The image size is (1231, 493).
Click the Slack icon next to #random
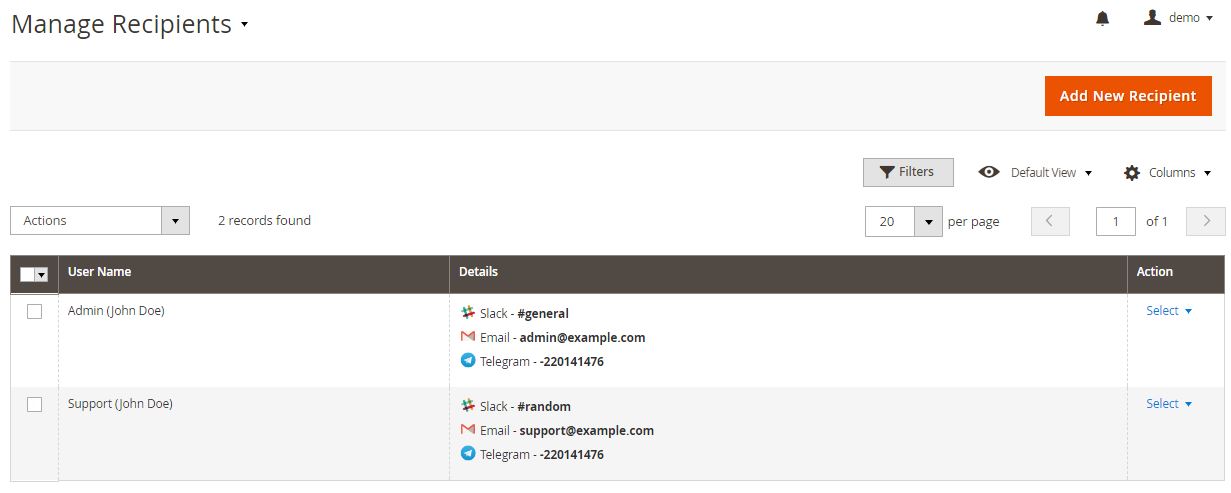[468, 406]
